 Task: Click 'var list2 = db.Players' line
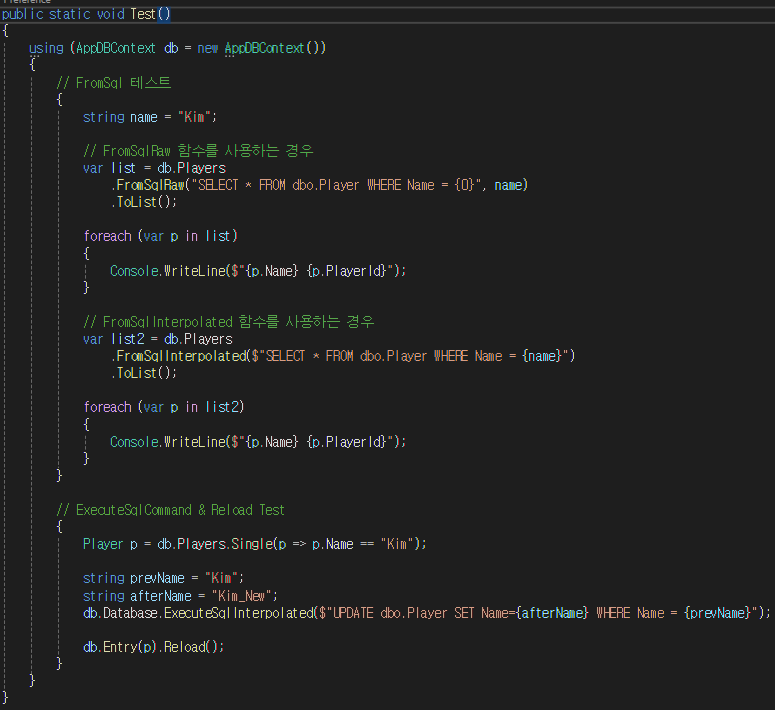[158, 339]
